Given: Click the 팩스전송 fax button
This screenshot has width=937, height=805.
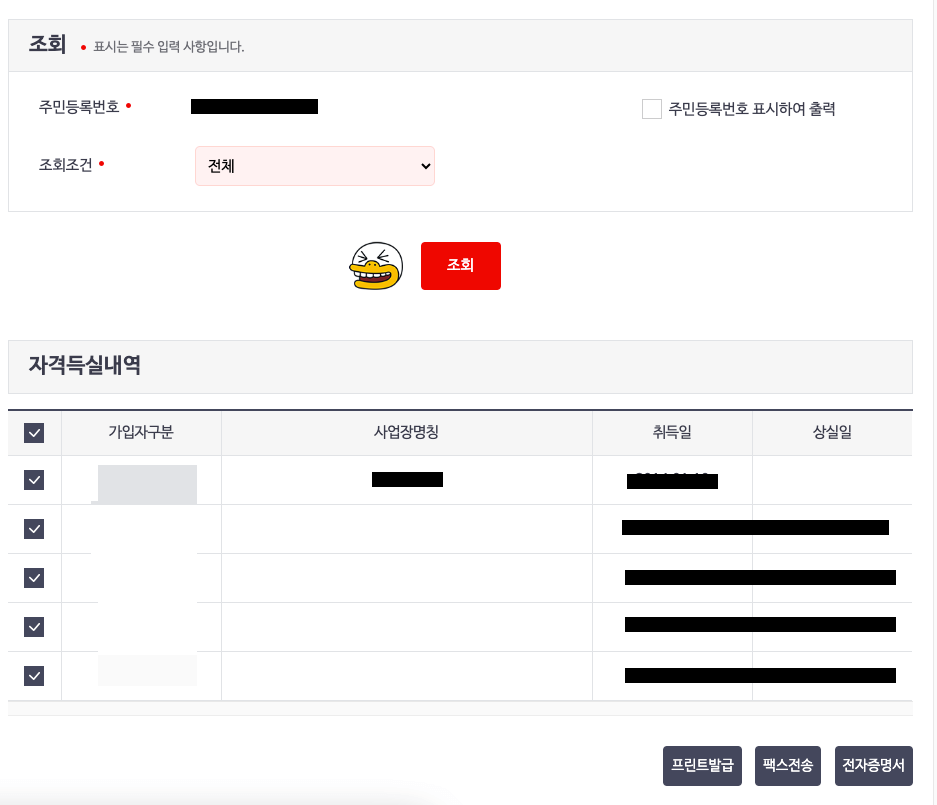Looking at the screenshot, I should coord(787,765).
